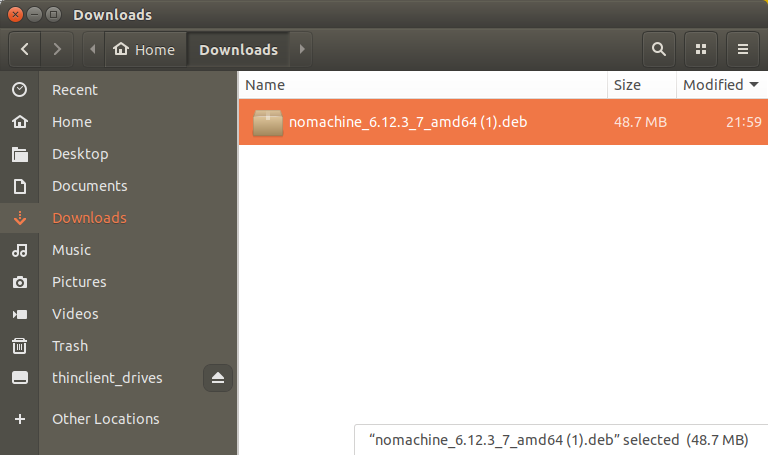Click the 21:59 modified time cell

click(744, 122)
